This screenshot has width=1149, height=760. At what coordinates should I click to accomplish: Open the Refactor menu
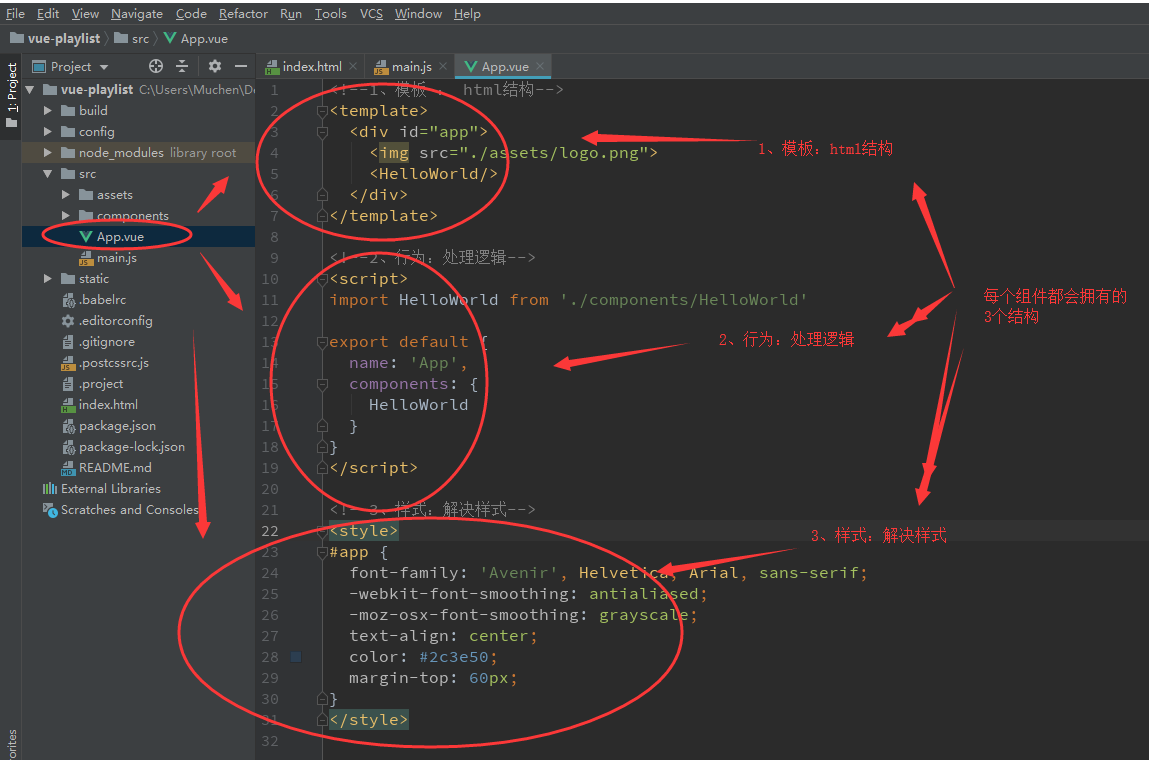pos(242,13)
